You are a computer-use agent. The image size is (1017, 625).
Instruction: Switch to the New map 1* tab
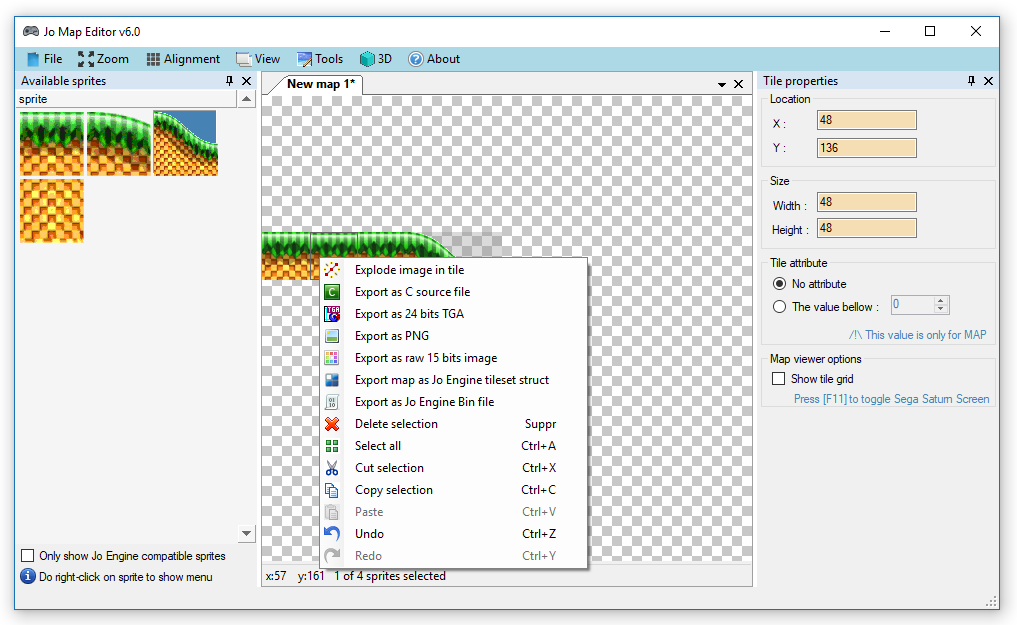[320, 84]
